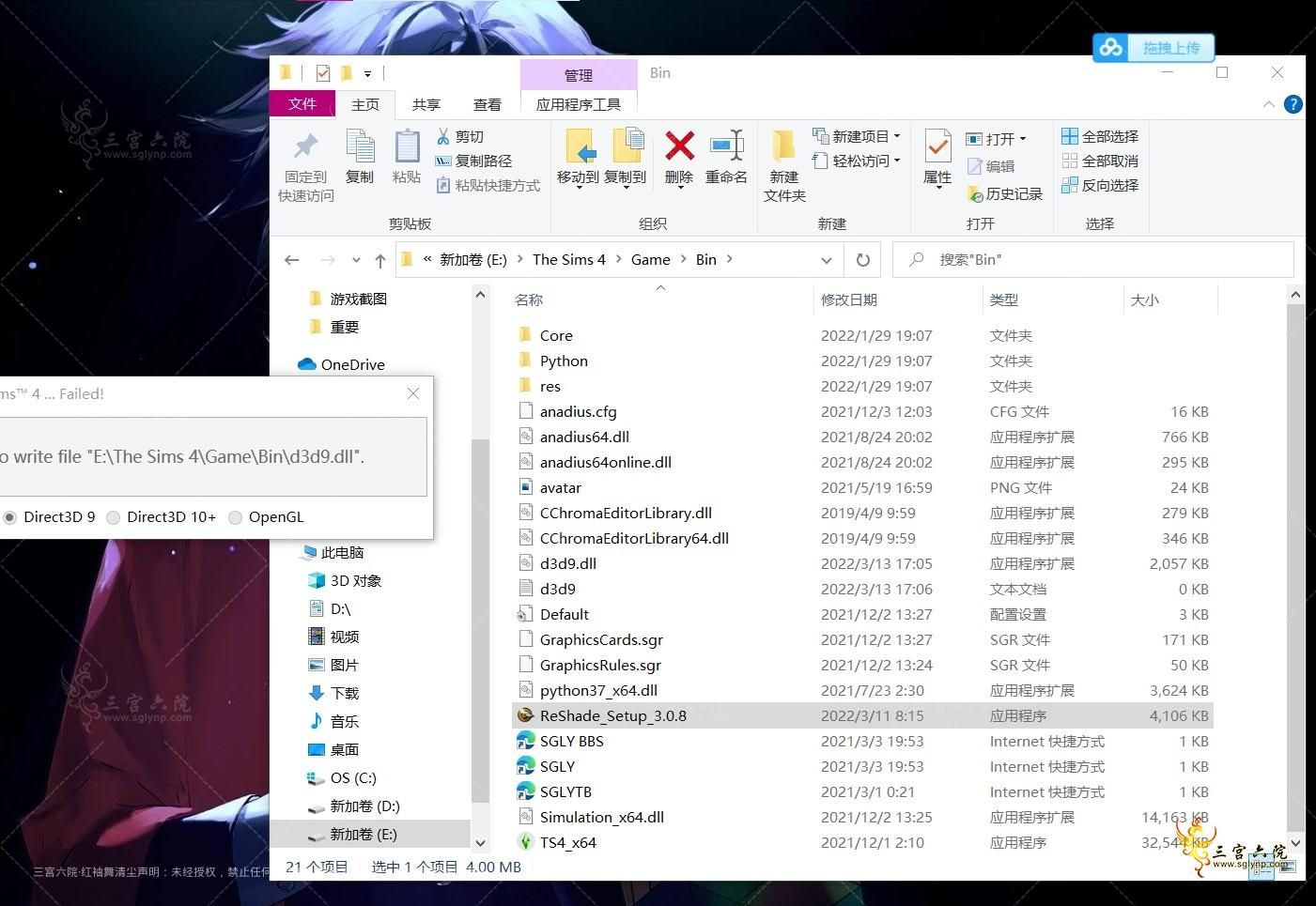Viewport: 1316px width, 906px height.
Task: Click the Move to (移动到) icon
Action: (579, 146)
